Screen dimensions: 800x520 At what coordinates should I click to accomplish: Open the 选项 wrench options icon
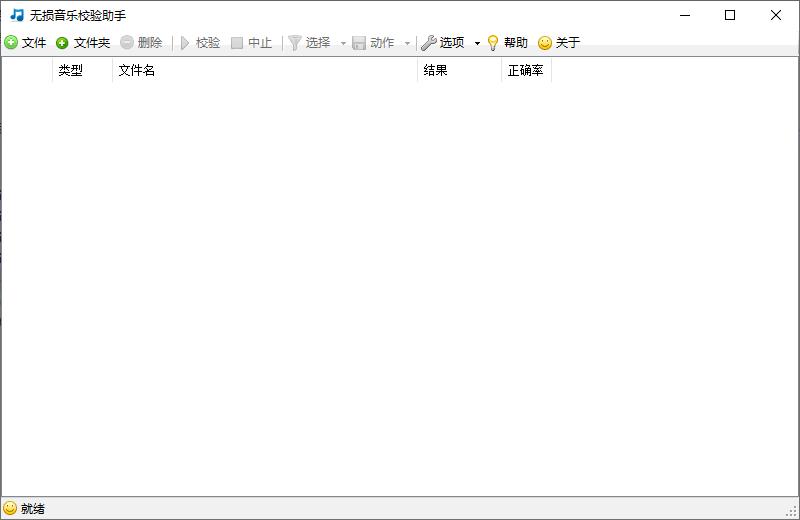(429, 43)
